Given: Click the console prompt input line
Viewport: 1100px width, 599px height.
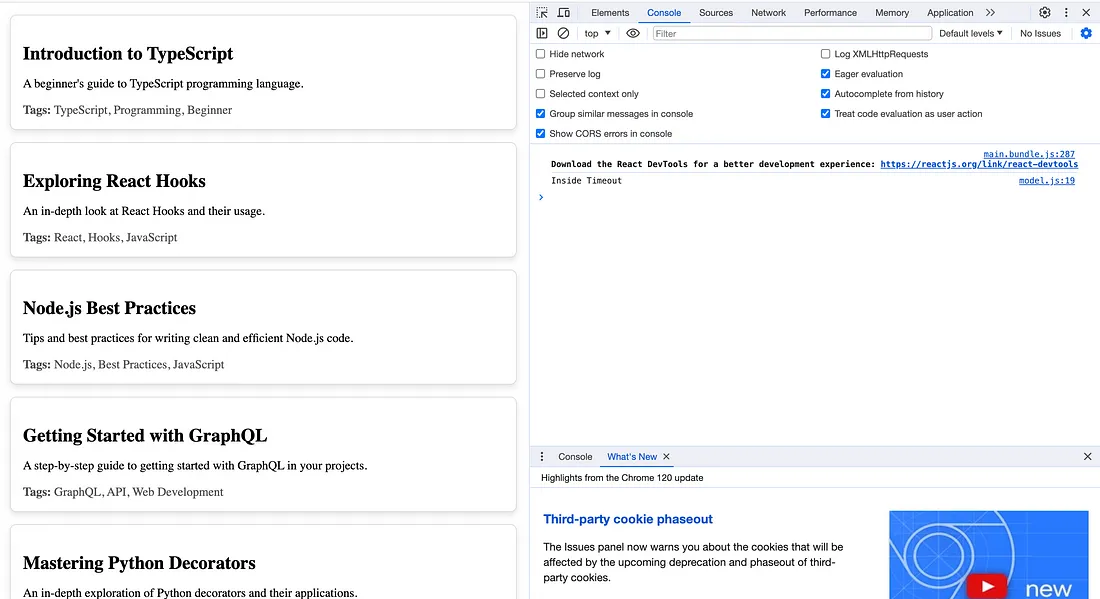Looking at the screenshot, I should [x=814, y=197].
